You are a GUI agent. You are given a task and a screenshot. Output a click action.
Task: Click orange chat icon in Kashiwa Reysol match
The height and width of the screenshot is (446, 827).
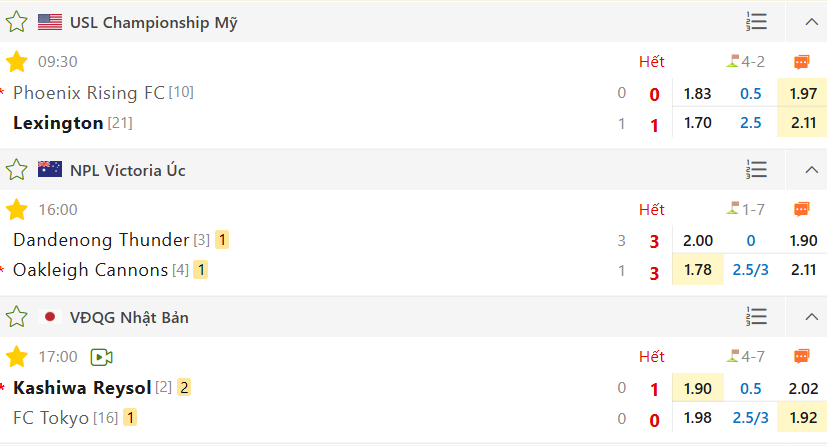(x=801, y=356)
